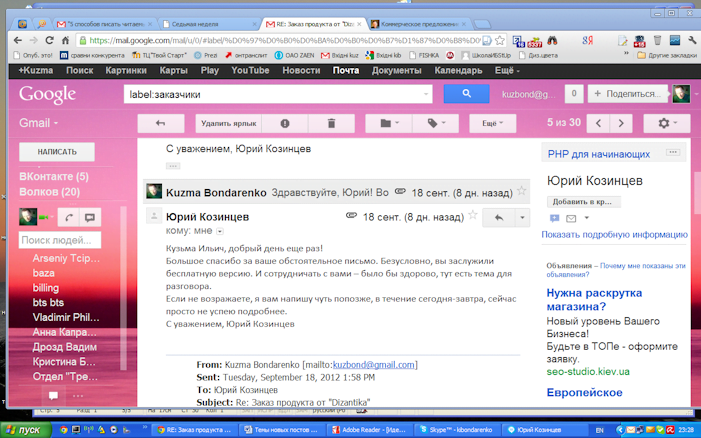Open Gmail settings gear menu
Image resolution: width=701 pixels, height=438 pixels.
(667, 123)
